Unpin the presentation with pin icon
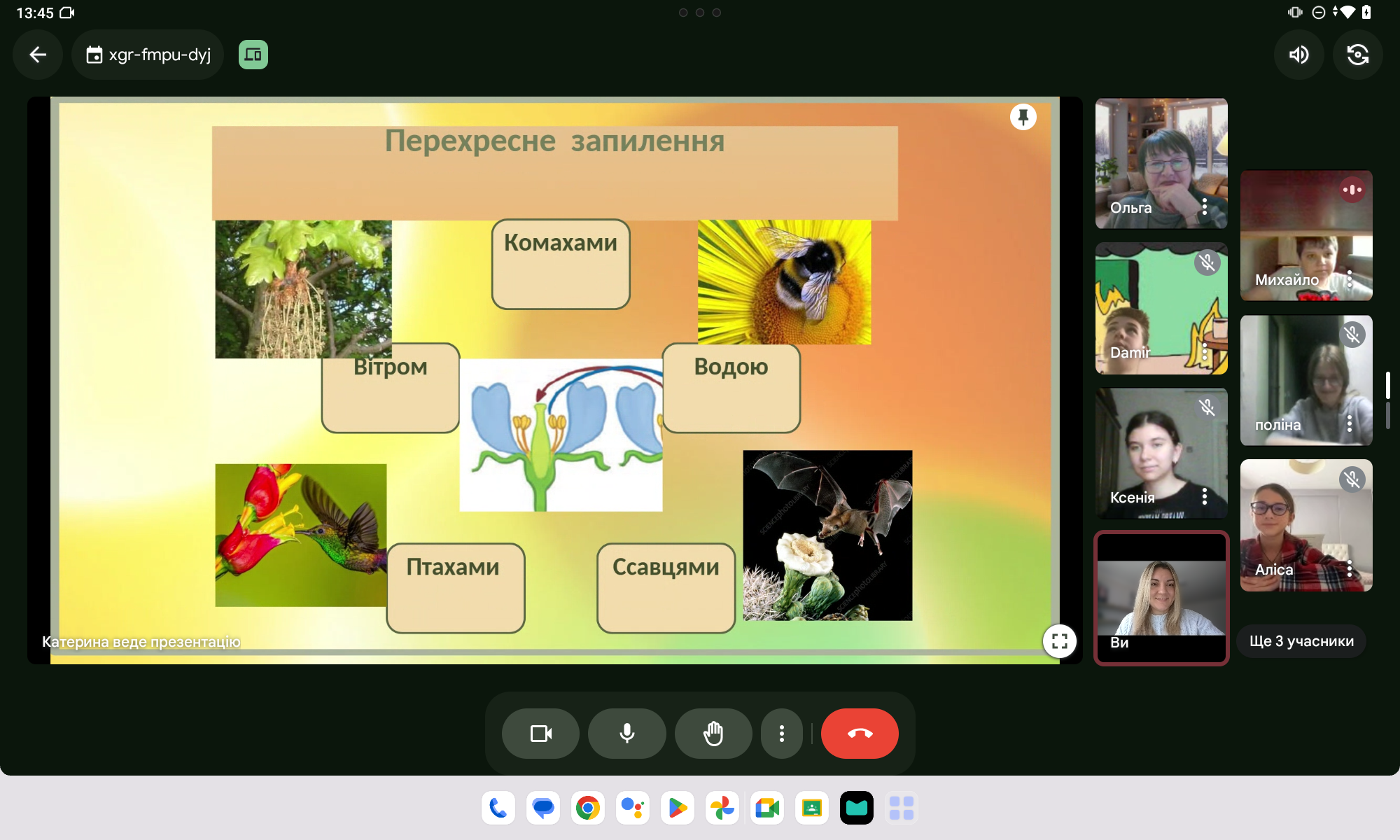The image size is (1400, 840). tap(1023, 117)
